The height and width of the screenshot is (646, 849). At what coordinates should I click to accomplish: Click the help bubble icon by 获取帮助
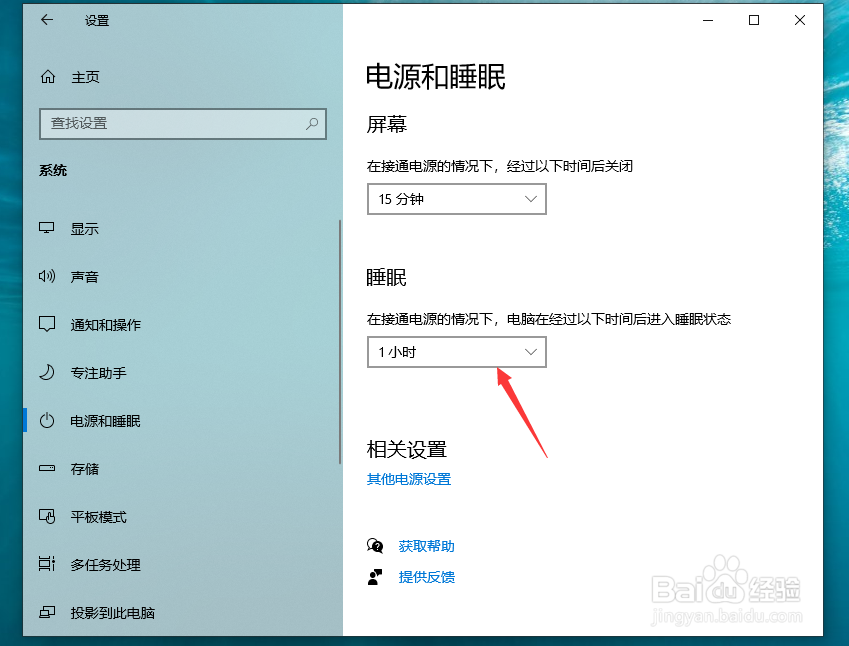pyautogui.click(x=375, y=546)
